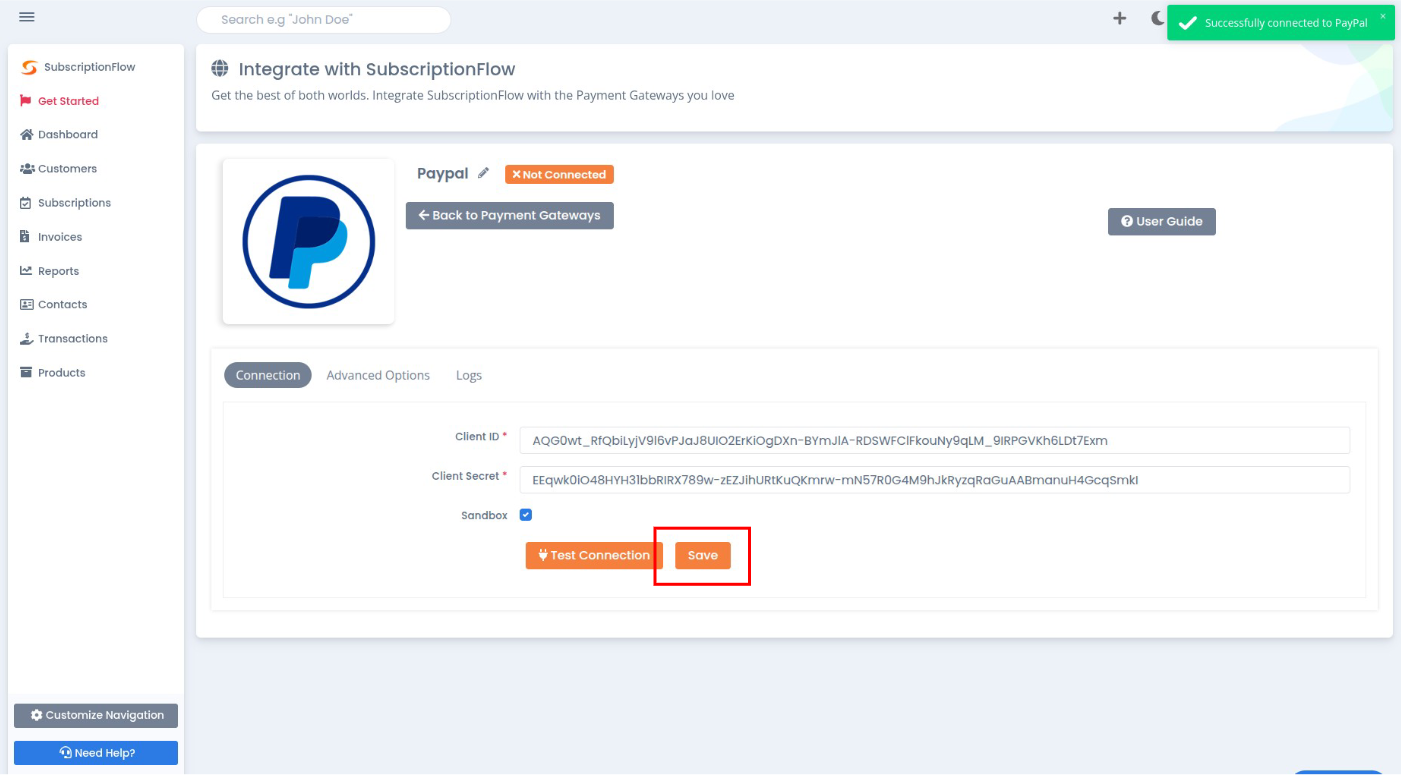Click the SubscriptionFlow logo icon

click(28, 67)
